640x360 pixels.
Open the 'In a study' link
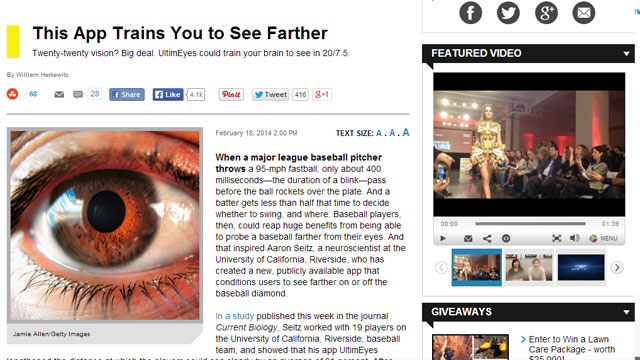pyautogui.click(x=235, y=316)
